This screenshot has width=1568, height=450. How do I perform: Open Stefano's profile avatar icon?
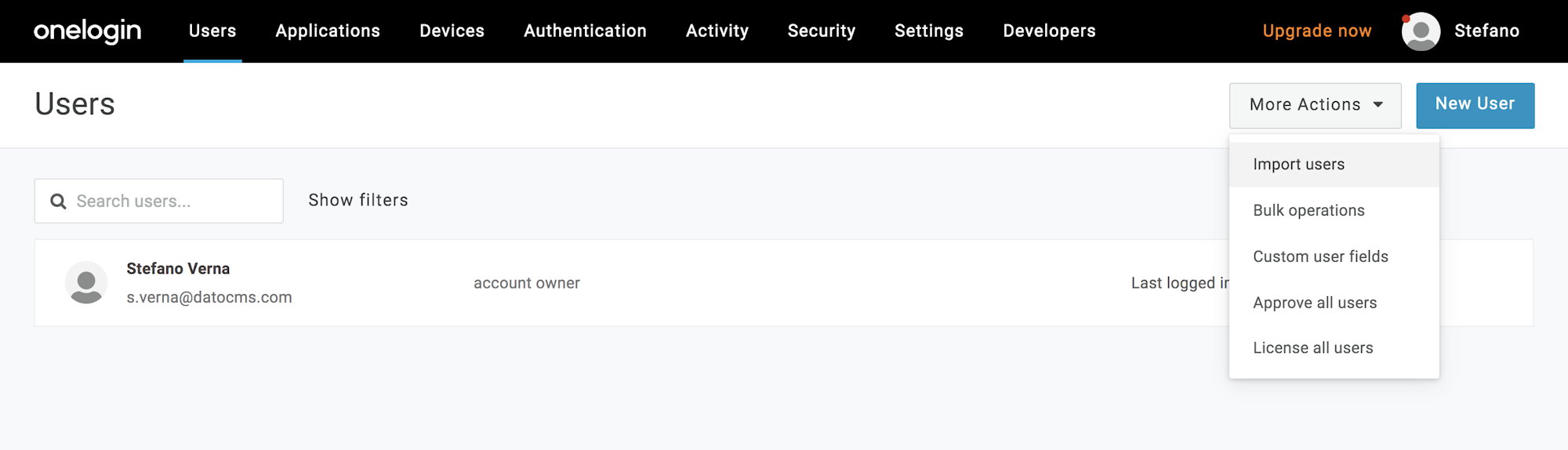coord(1421,31)
